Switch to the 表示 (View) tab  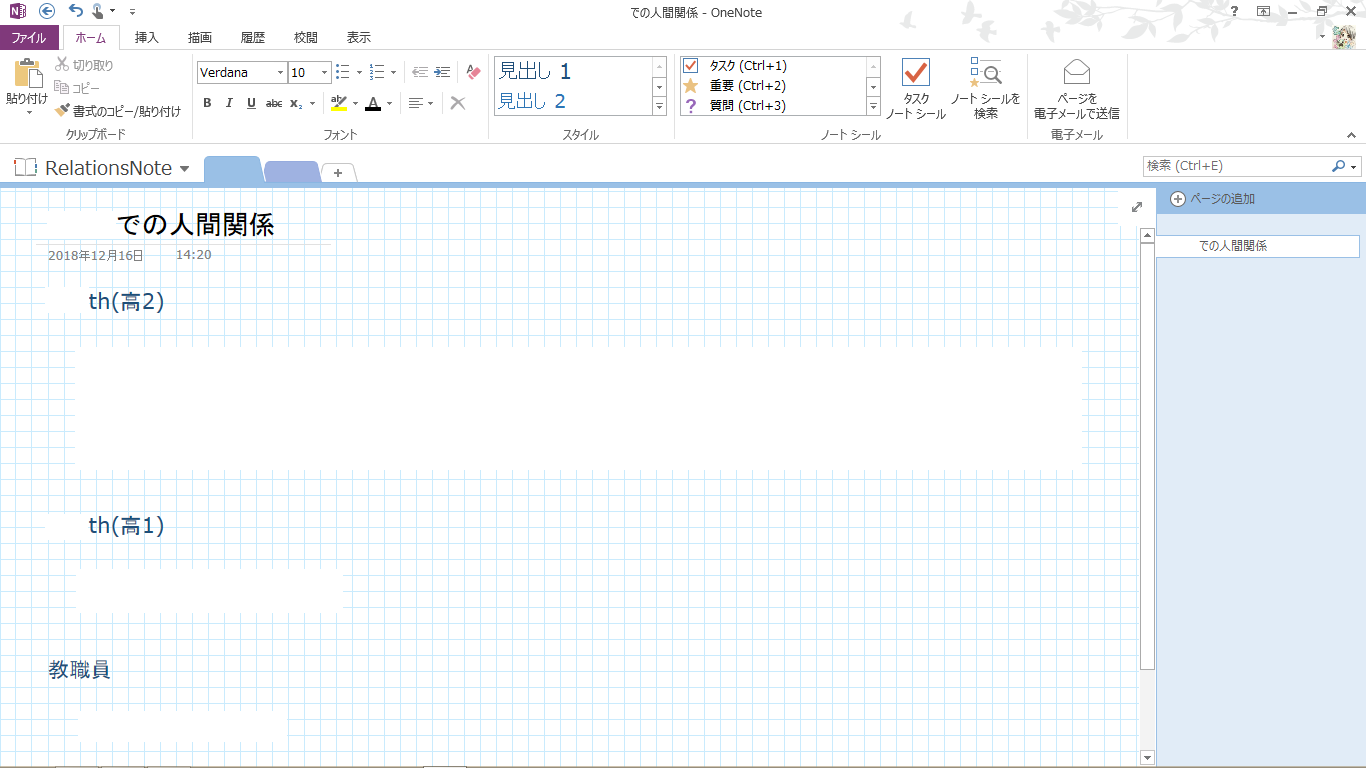(x=358, y=38)
